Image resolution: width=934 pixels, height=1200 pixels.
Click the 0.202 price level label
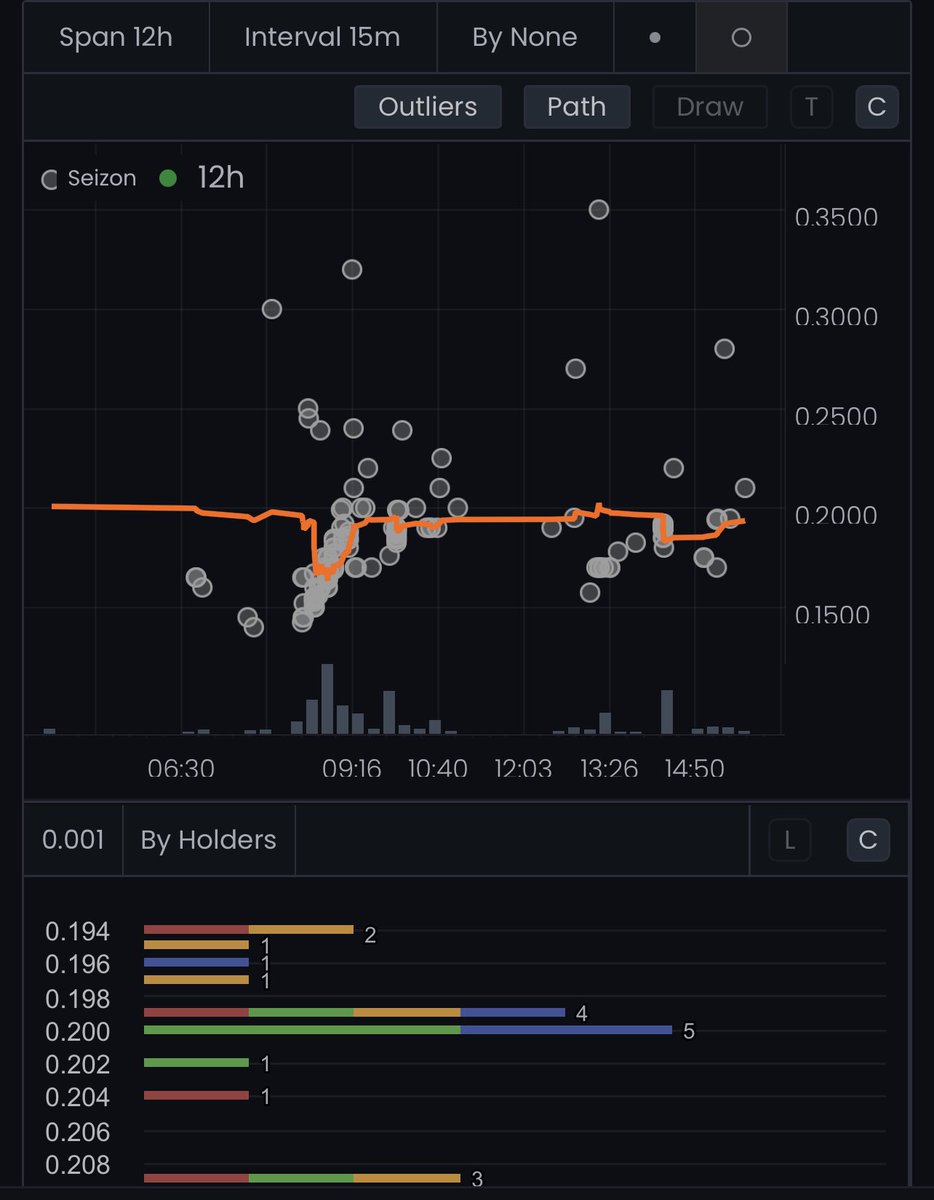click(78, 1064)
